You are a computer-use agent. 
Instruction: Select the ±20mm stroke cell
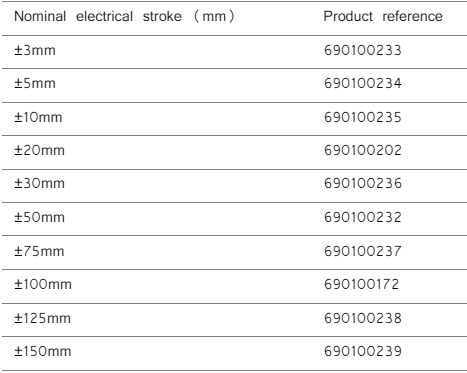pos(39,150)
